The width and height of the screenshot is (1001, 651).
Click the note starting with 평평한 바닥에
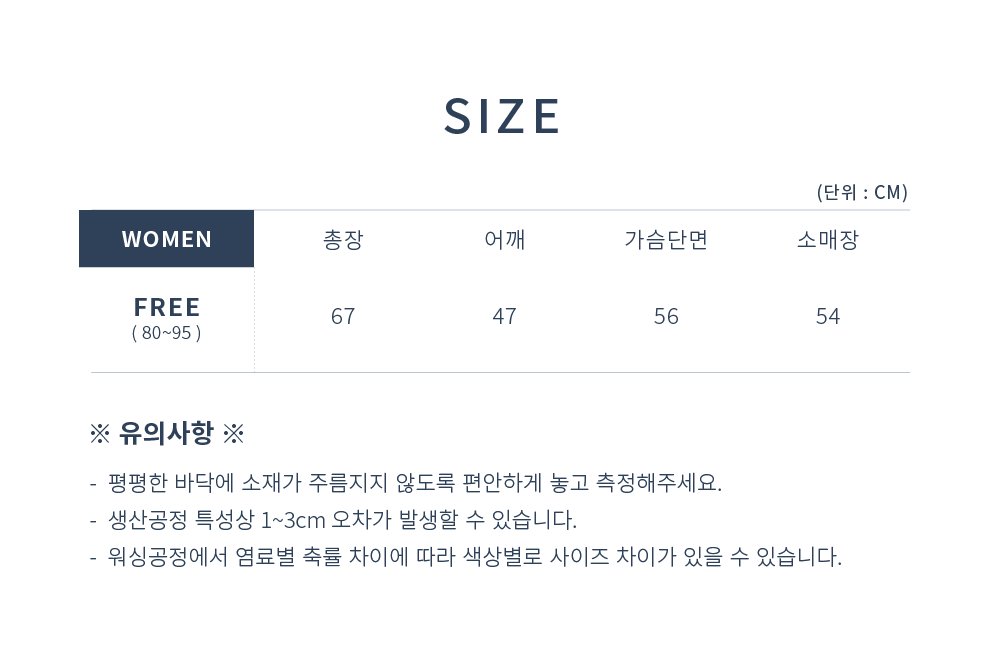(x=414, y=483)
